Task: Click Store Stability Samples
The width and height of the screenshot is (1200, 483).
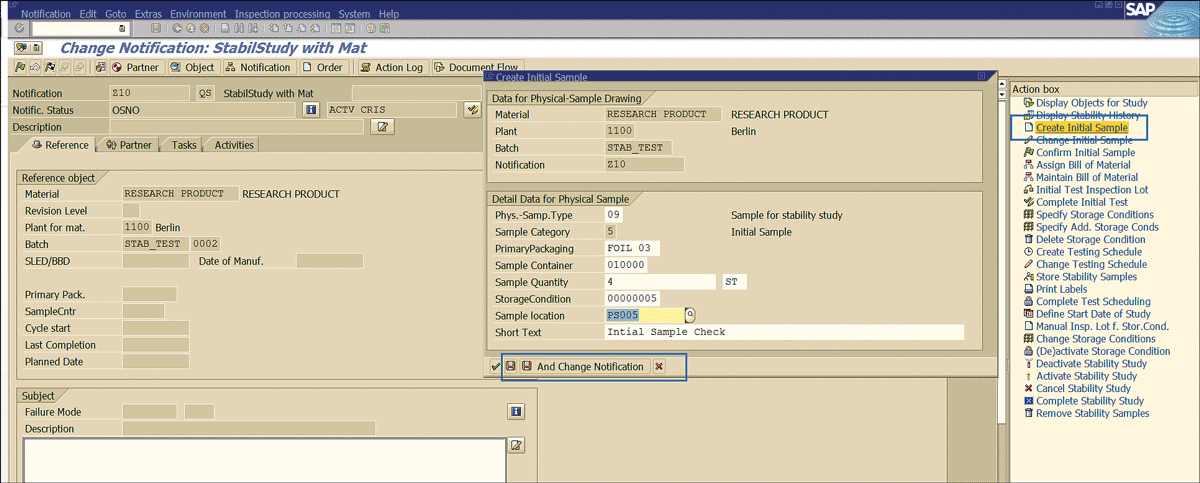Action: (x=1086, y=277)
